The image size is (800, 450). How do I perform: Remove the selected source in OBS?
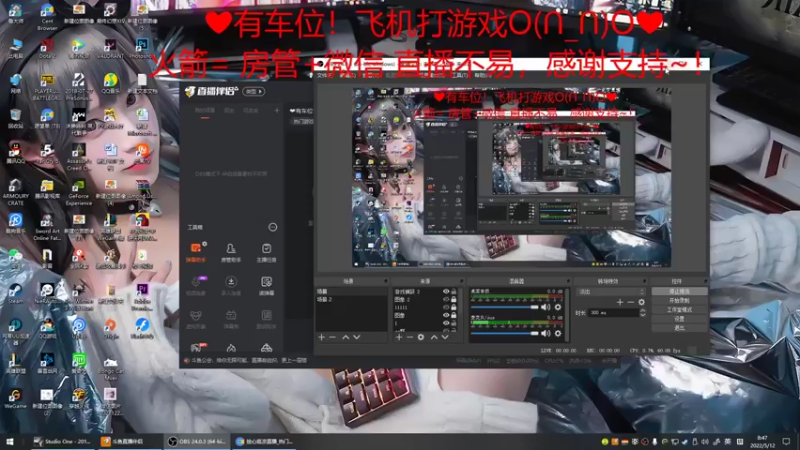coord(410,337)
